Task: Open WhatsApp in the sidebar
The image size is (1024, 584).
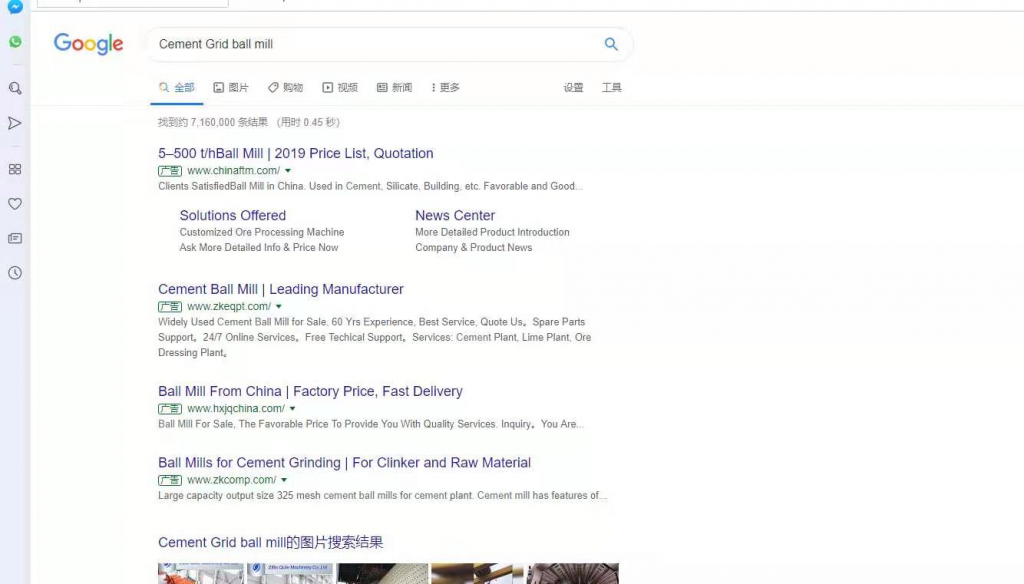Action: 15,42
